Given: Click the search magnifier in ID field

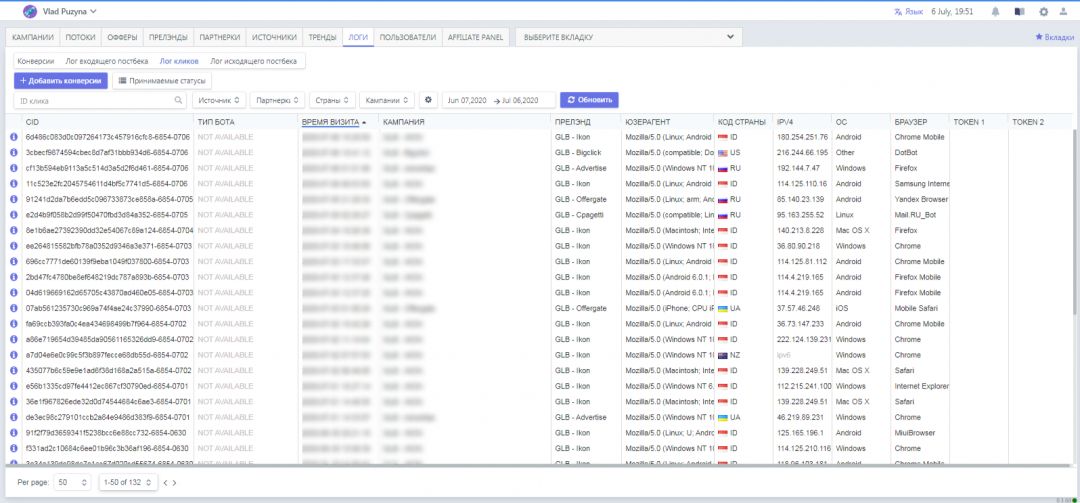Looking at the screenshot, I should [179, 100].
